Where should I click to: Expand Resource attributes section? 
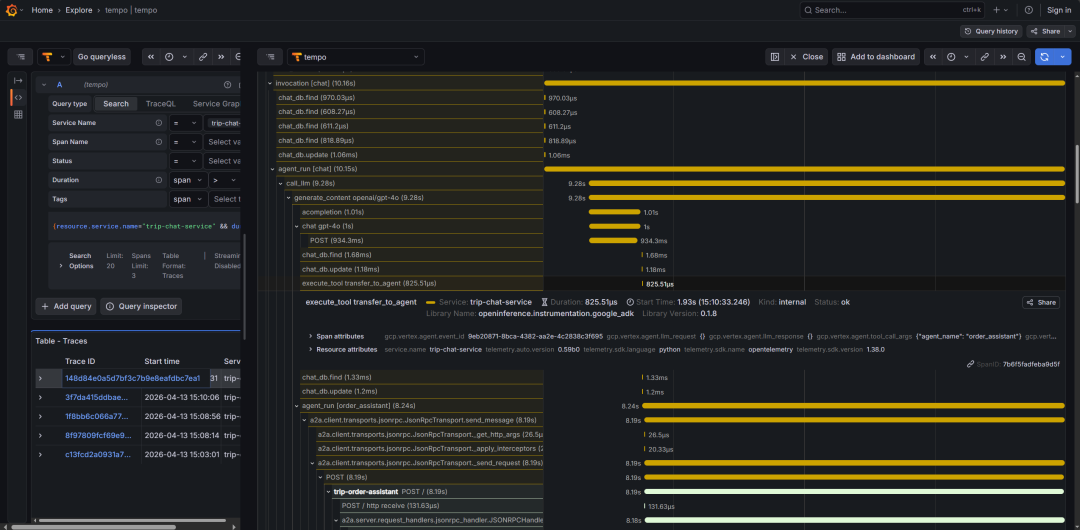(311, 349)
